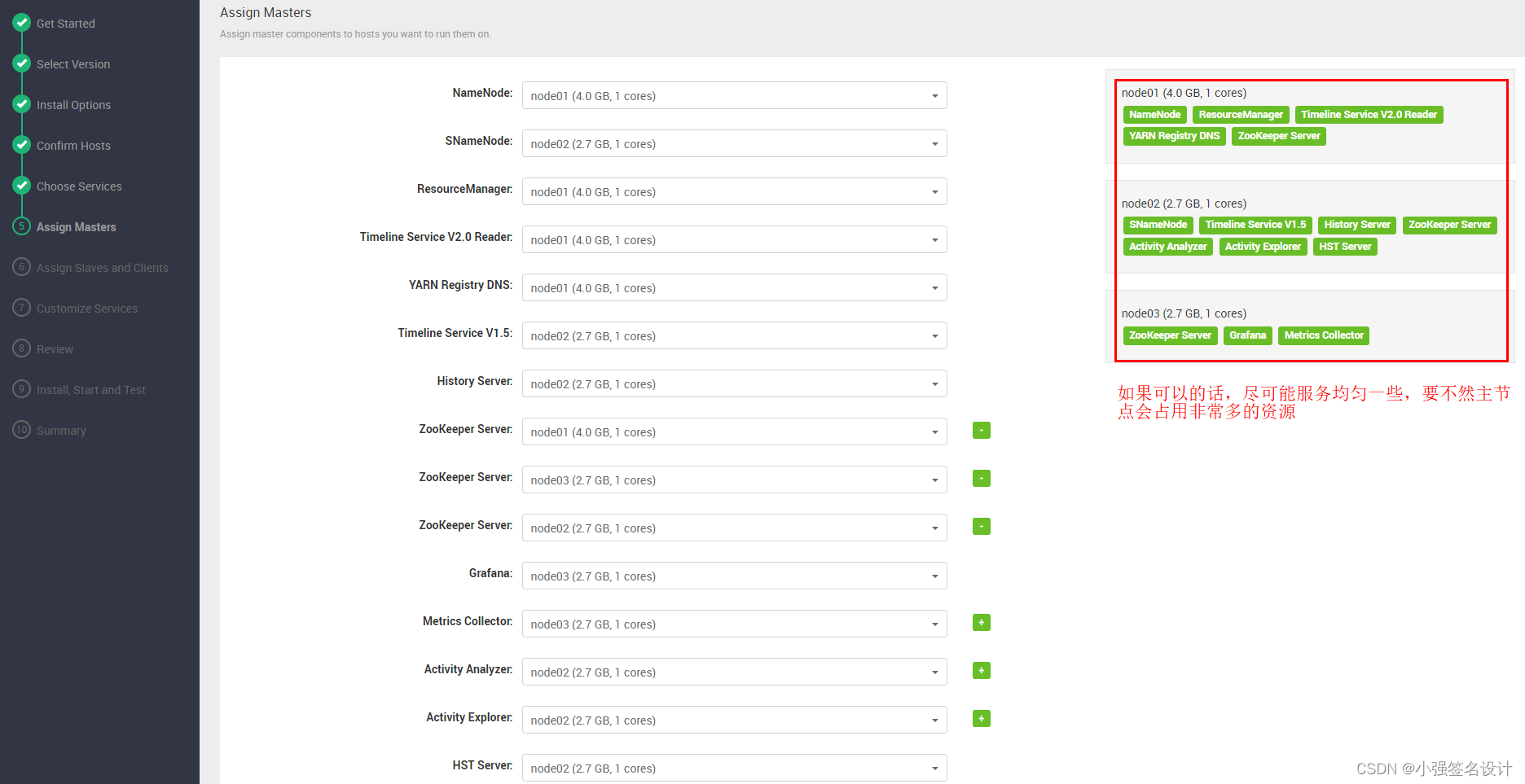Go to the Install Options wizard step
The height and width of the screenshot is (784, 1525).
tap(73, 105)
